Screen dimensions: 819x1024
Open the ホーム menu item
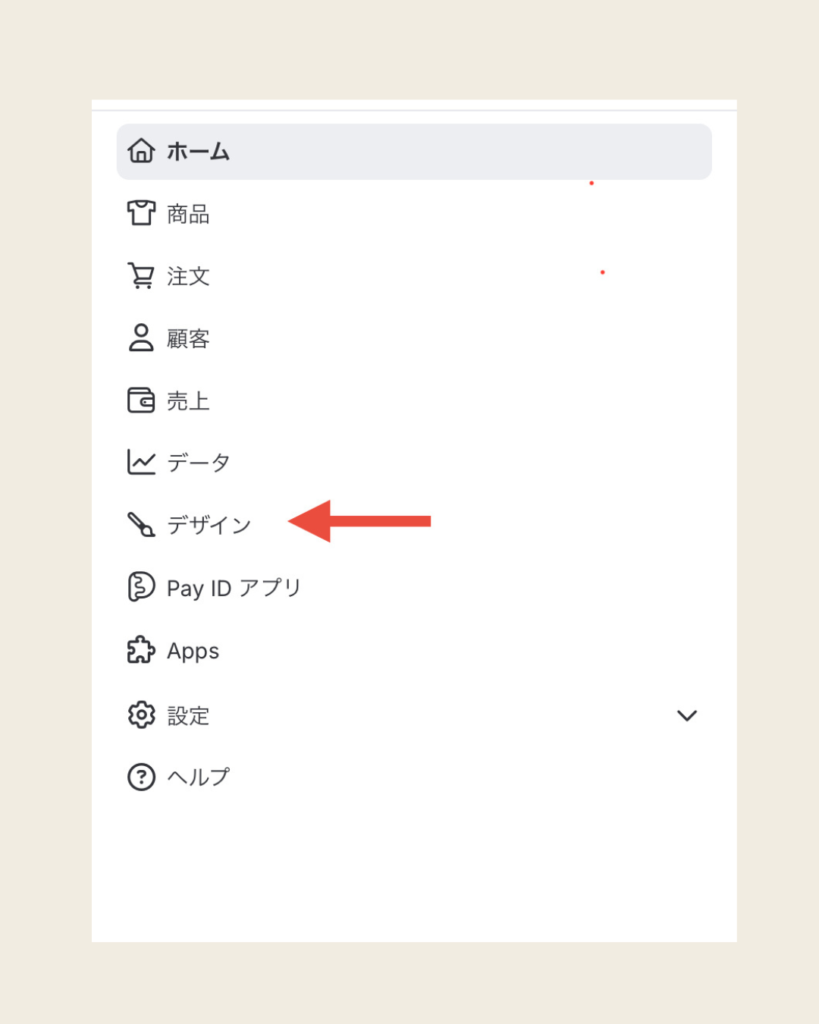(x=198, y=152)
